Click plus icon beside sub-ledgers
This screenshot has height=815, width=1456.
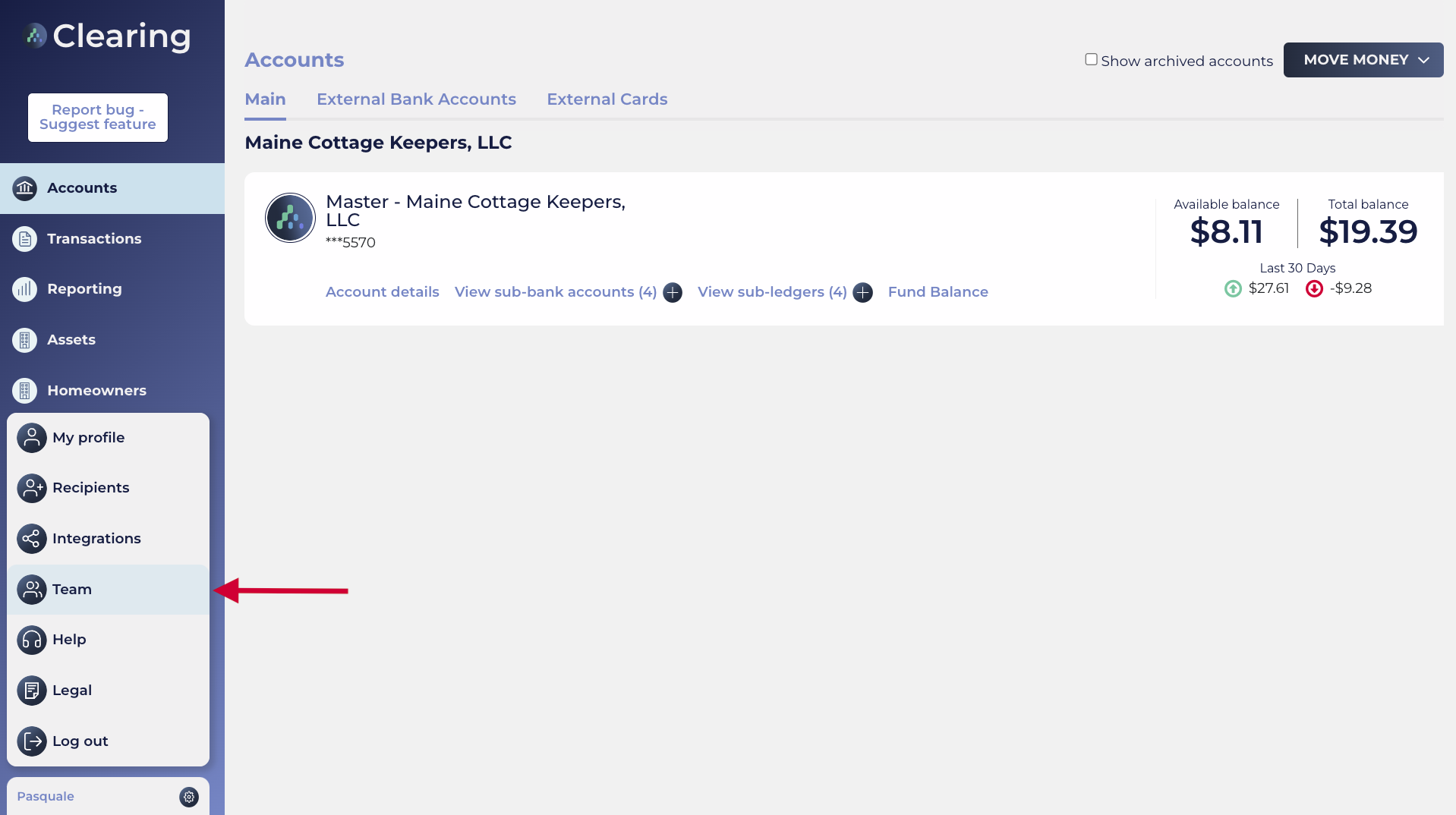862,292
